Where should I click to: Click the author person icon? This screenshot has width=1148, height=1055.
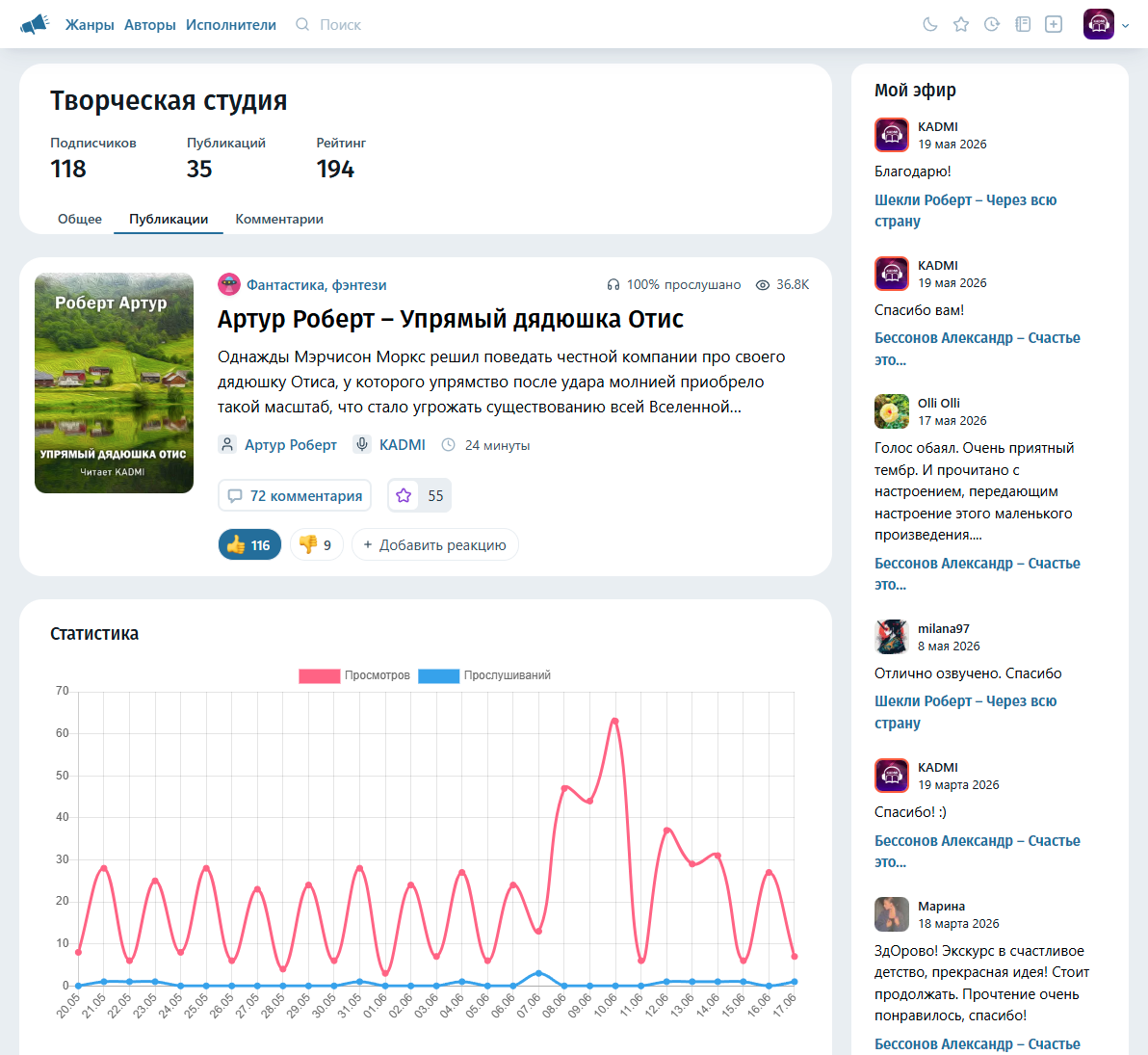click(227, 444)
